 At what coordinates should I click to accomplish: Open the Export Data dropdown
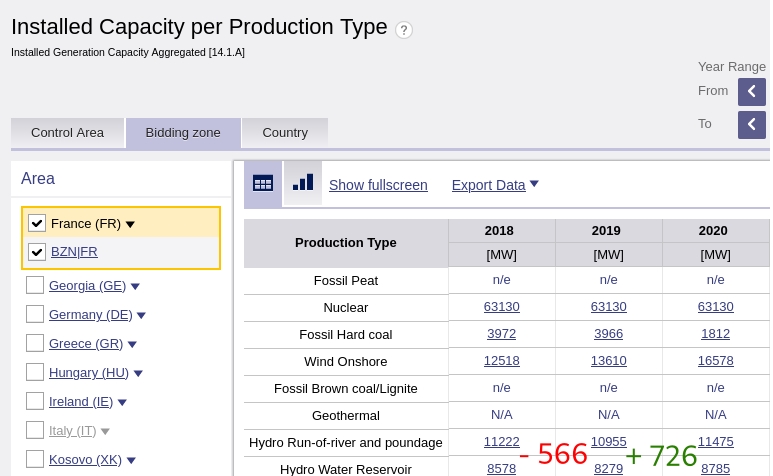point(495,185)
